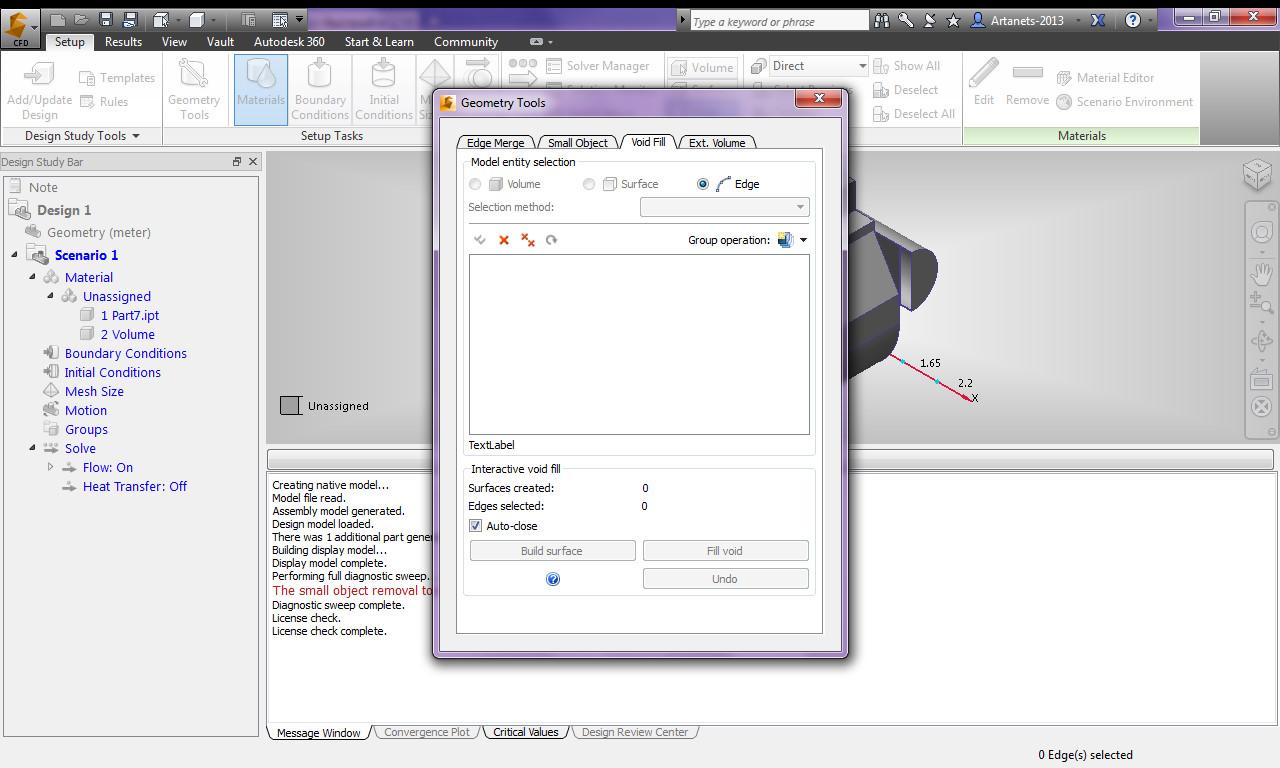Click the Undo button in dialog
Image resolution: width=1280 pixels, height=768 pixels.
coord(725,579)
